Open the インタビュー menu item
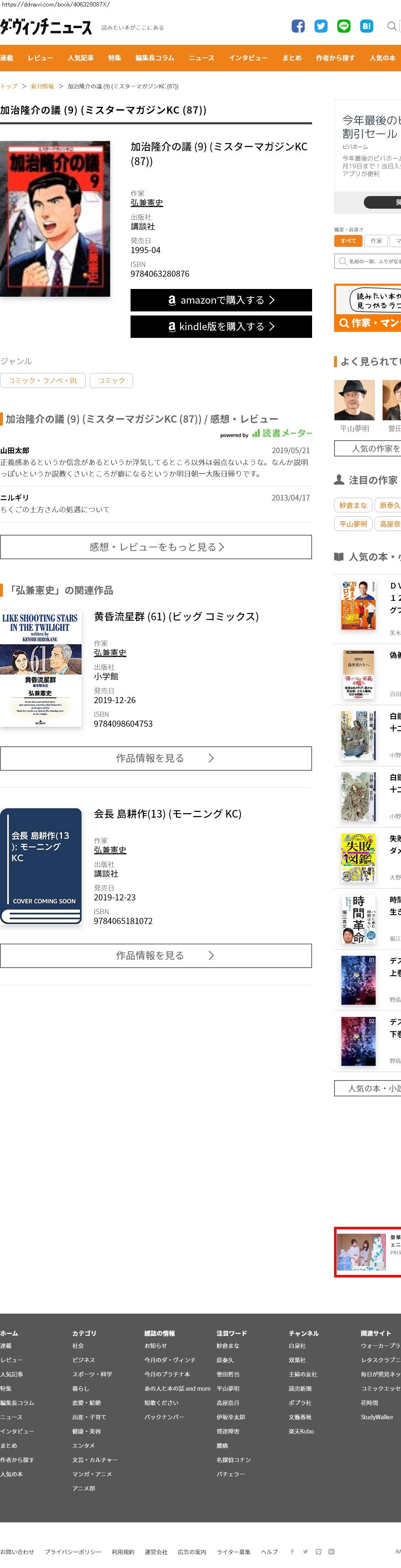Viewport: 401px width, 1568px height. point(248,58)
